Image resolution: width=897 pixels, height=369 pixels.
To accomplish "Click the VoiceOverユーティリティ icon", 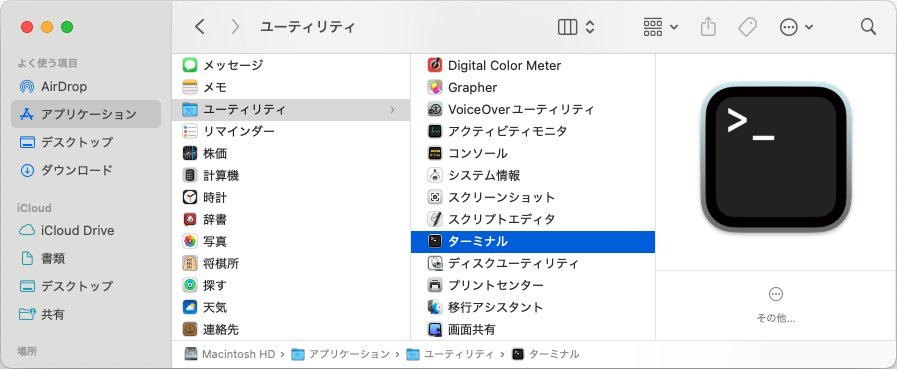I will pos(435,109).
